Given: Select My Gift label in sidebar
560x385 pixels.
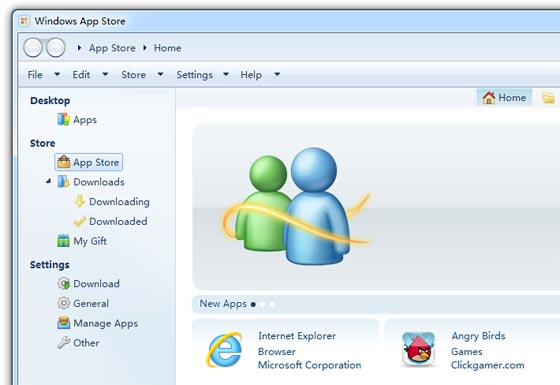Looking at the screenshot, I should 90,241.
